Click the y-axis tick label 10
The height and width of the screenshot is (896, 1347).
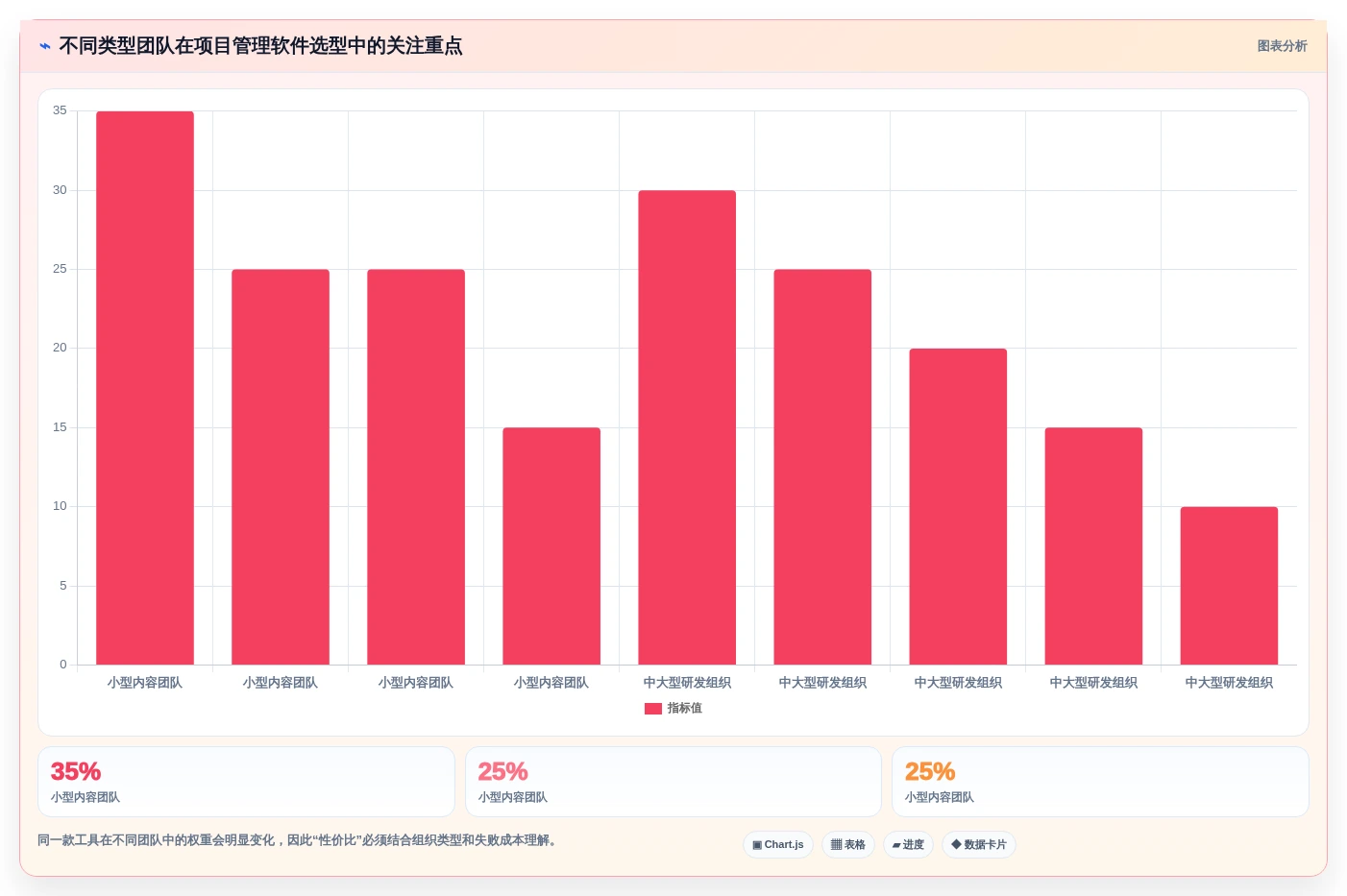click(60, 506)
